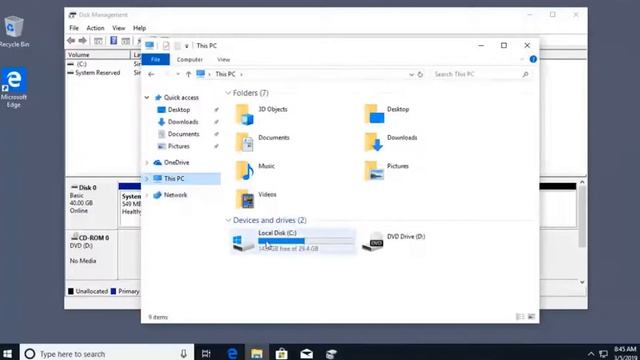
Task: Open File Explorer from the taskbar
Action: pyautogui.click(x=257, y=353)
